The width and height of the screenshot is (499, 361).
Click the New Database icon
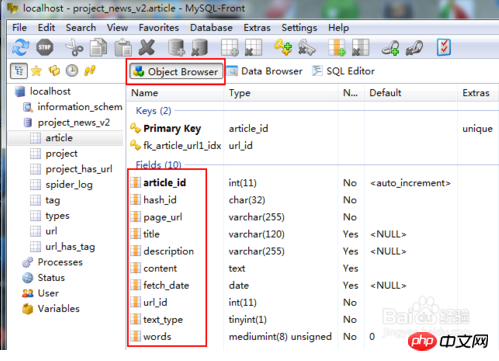coord(176,47)
